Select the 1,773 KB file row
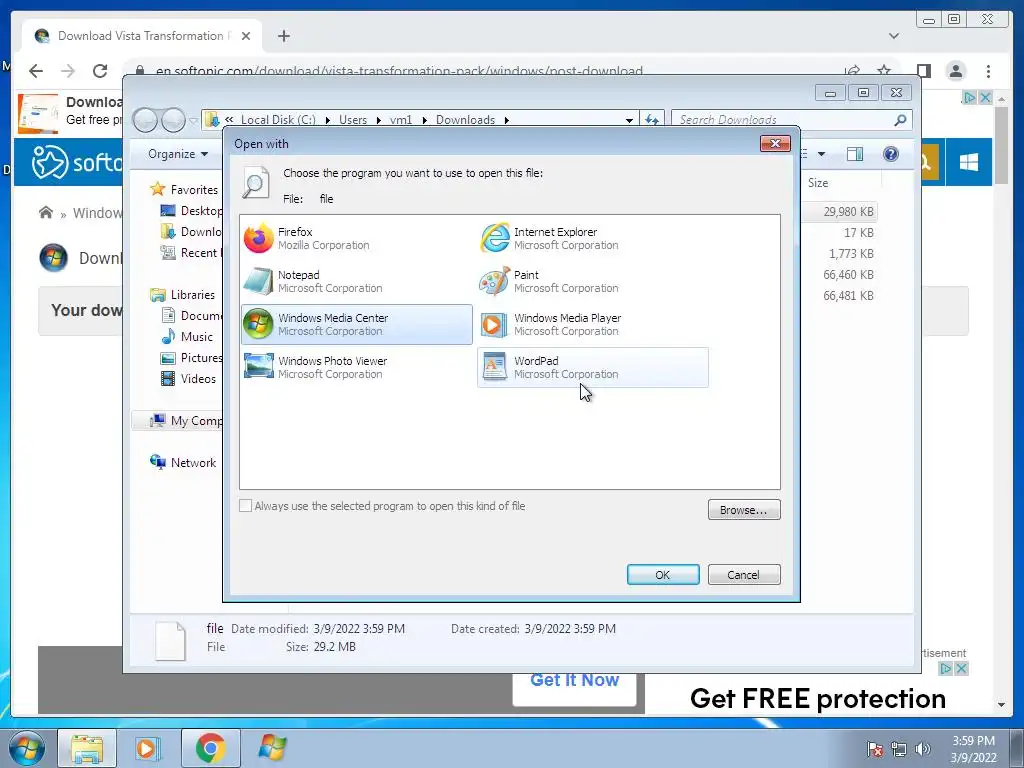 pos(840,253)
